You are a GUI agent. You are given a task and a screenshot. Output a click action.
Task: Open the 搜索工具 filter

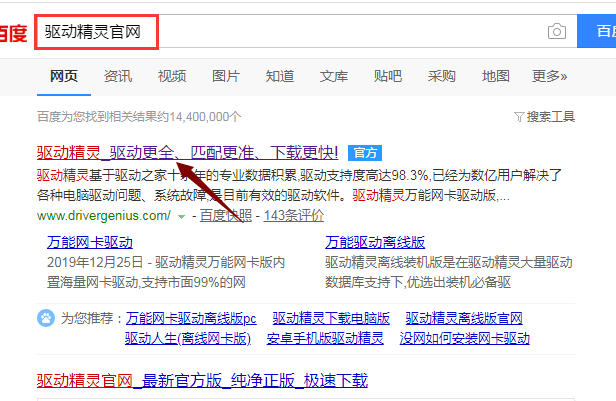(544, 117)
